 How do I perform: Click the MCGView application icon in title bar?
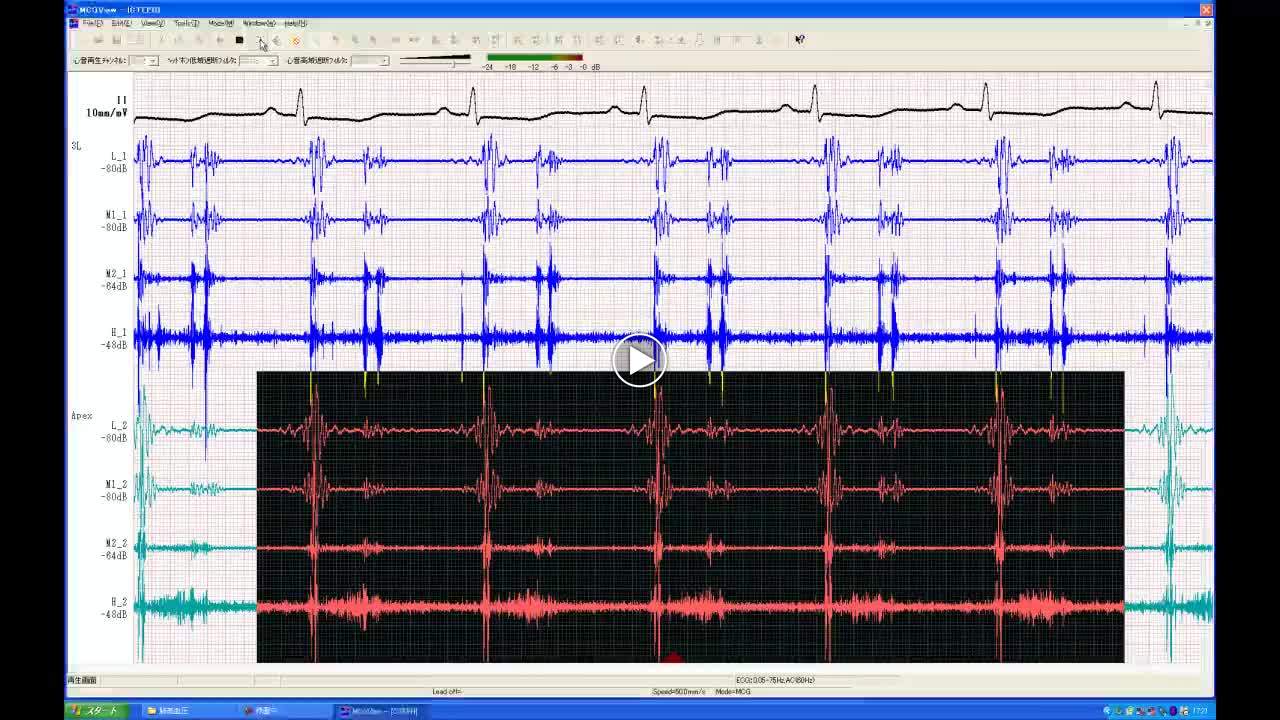point(72,9)
